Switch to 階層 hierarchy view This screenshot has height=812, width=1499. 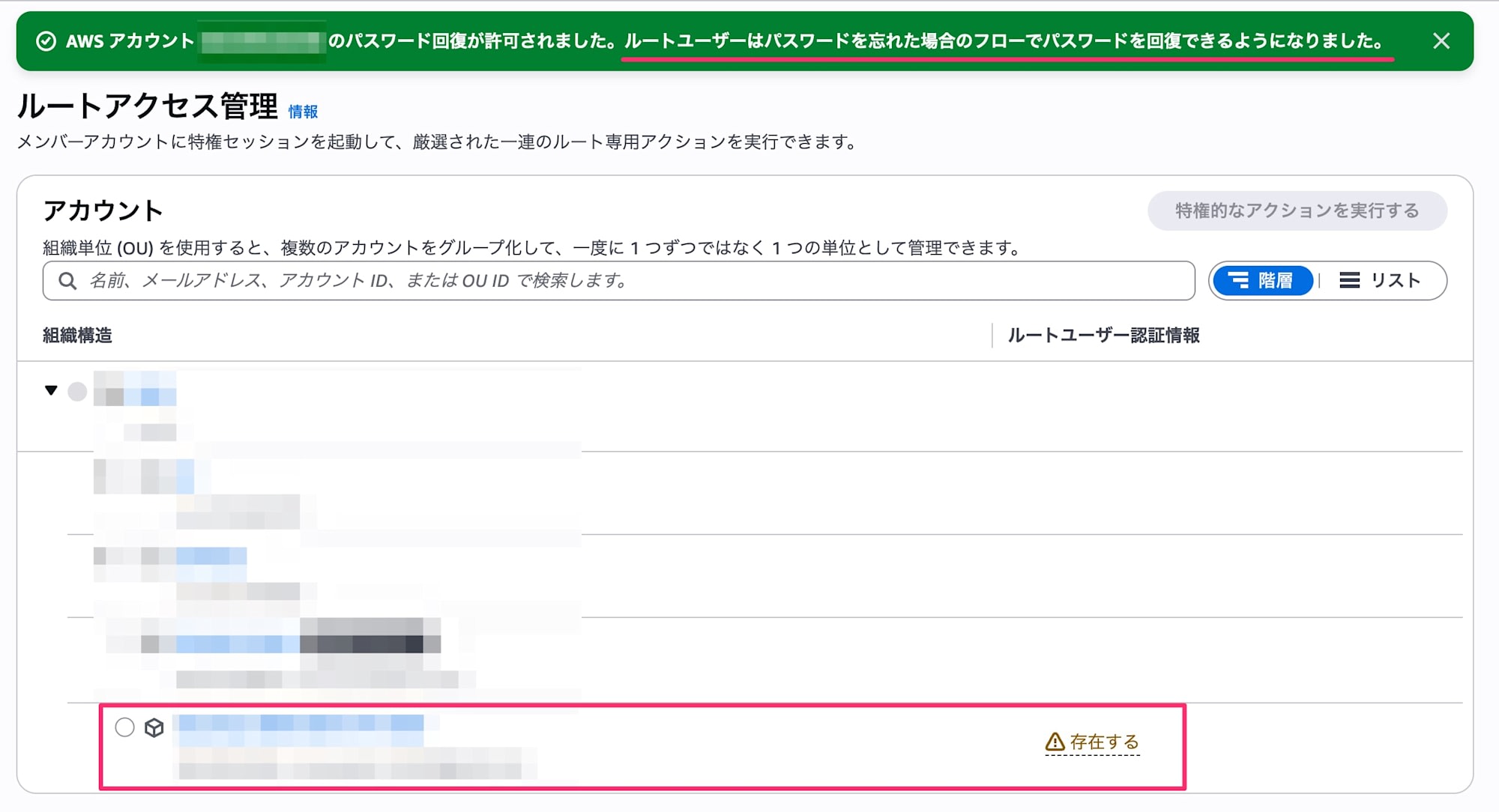1262,281
